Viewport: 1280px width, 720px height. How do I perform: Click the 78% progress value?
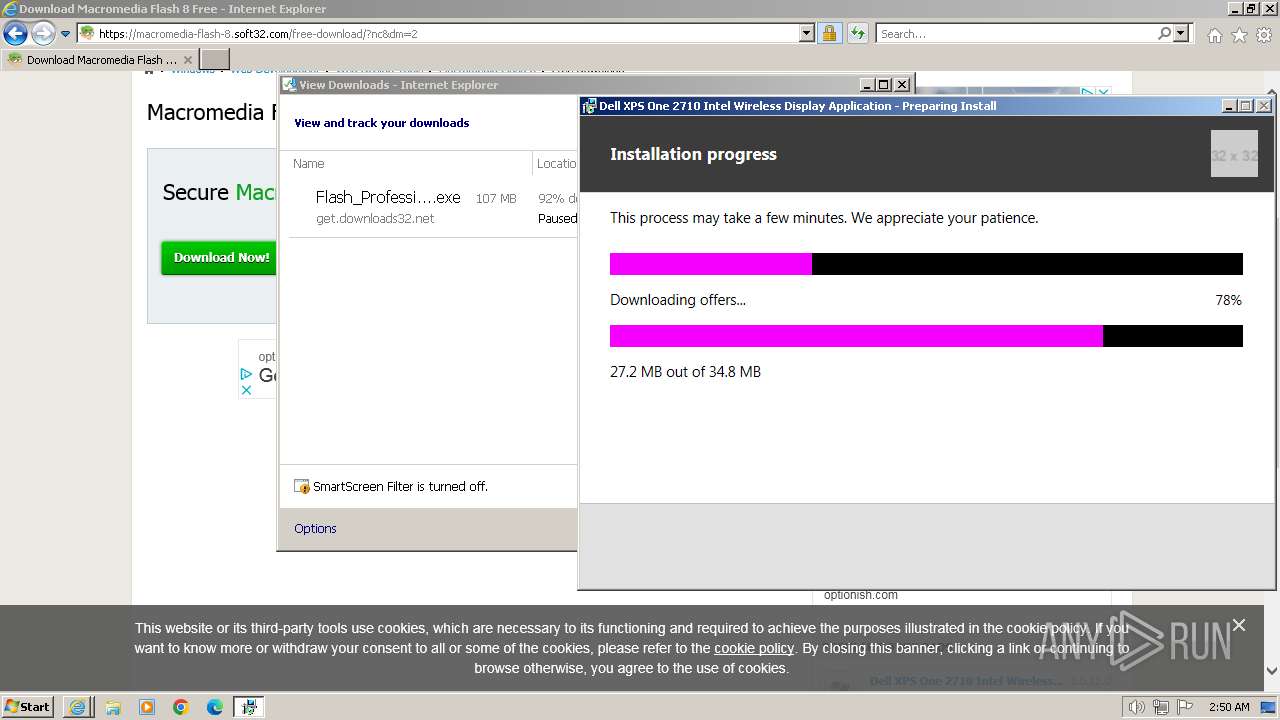tap(1228, 300)
